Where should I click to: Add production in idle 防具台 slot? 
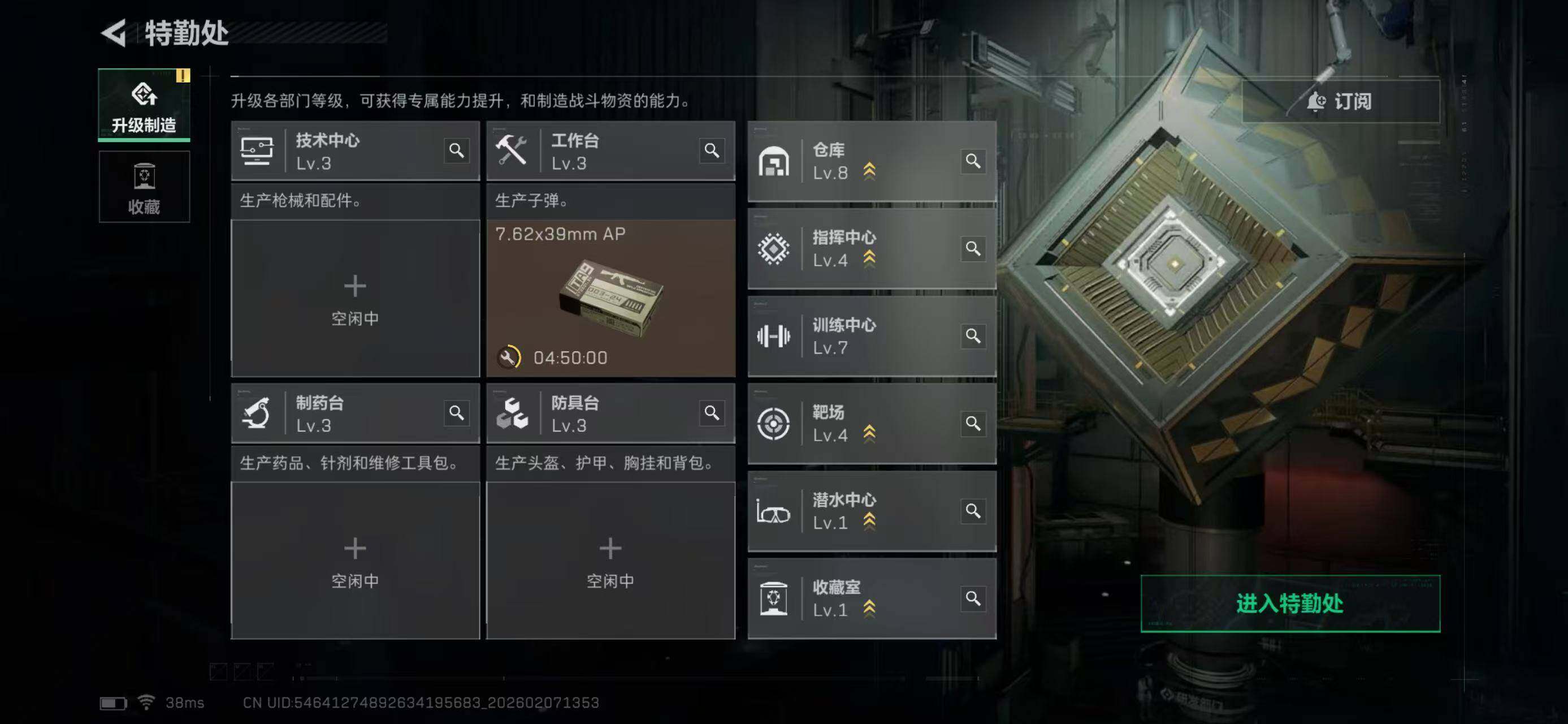click(x=610, y=561)
